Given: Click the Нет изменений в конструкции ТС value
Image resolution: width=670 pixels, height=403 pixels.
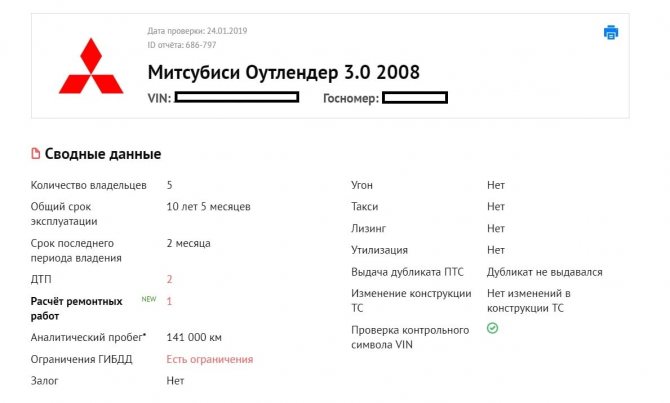Looking at the screenshot, I should 529,301.
